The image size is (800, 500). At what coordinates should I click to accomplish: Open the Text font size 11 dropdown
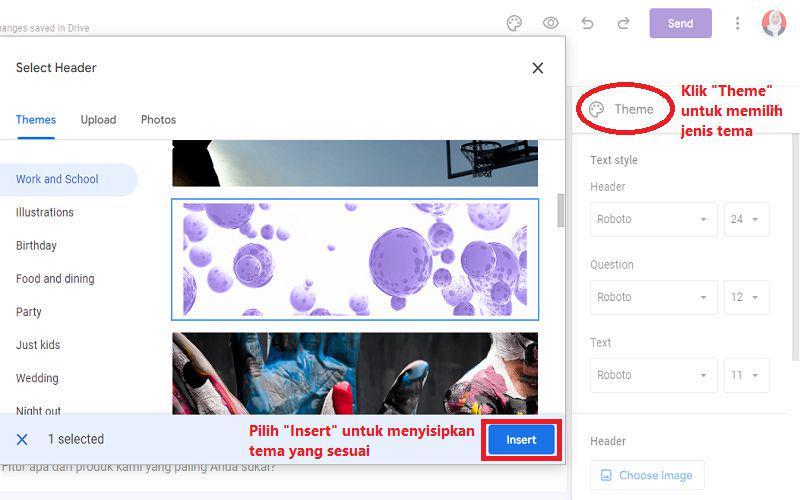click(x=746, y=375)
